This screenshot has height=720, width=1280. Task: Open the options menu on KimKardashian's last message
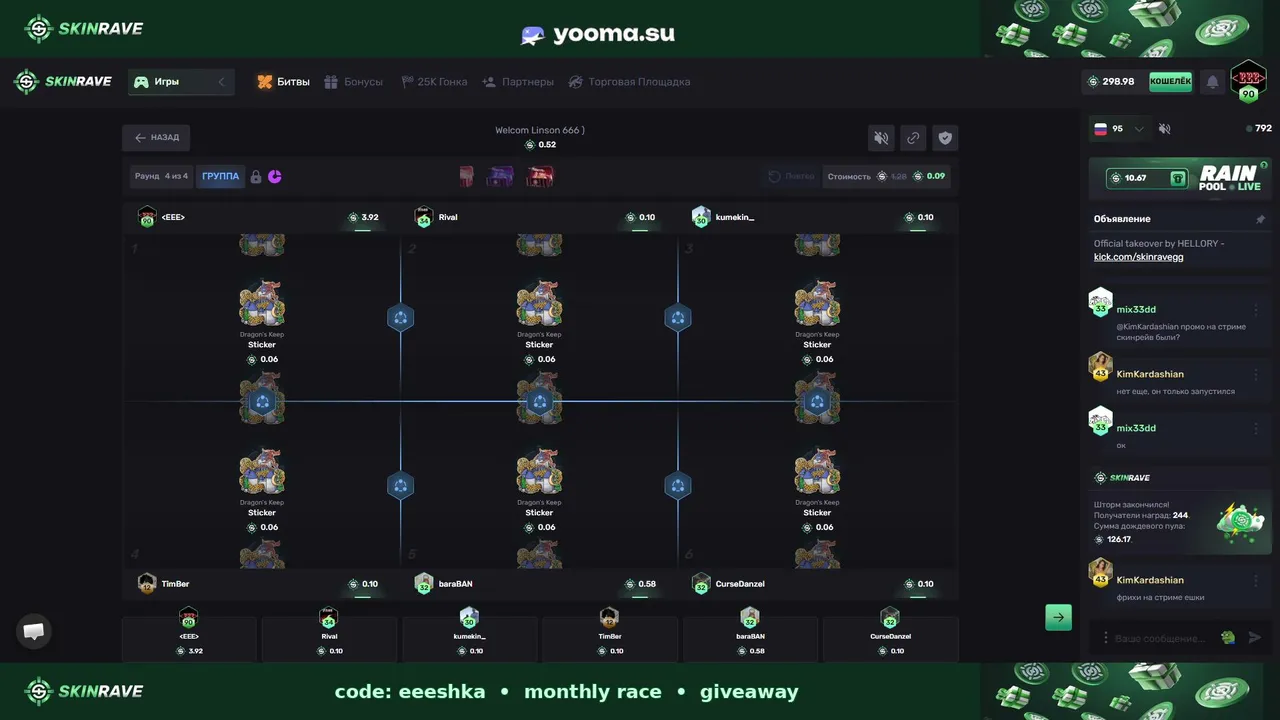click(x=1256, y=581)
